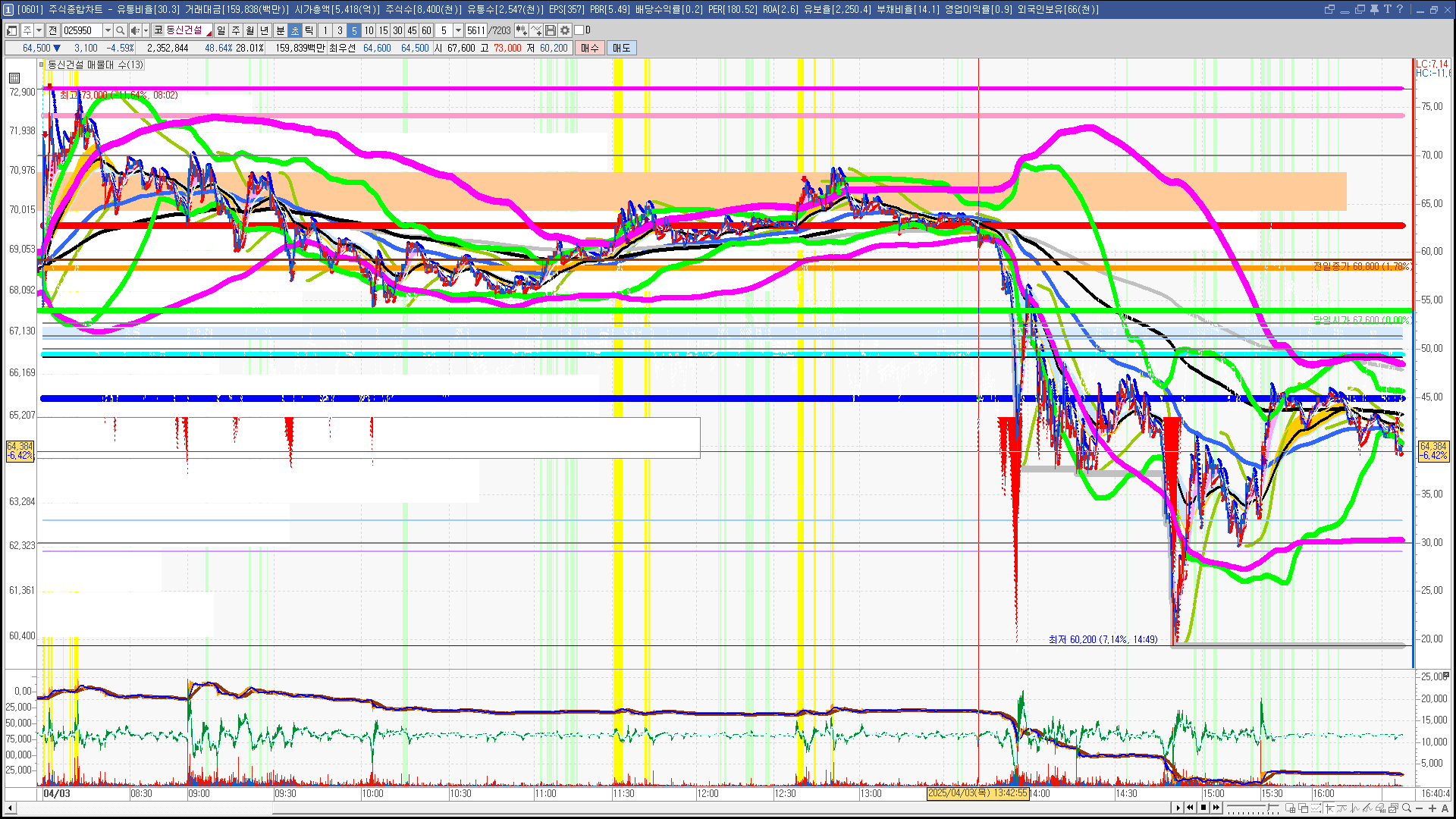Toggle the D checkbox in toolbar

pyautogui.click(x=579, y=30)
